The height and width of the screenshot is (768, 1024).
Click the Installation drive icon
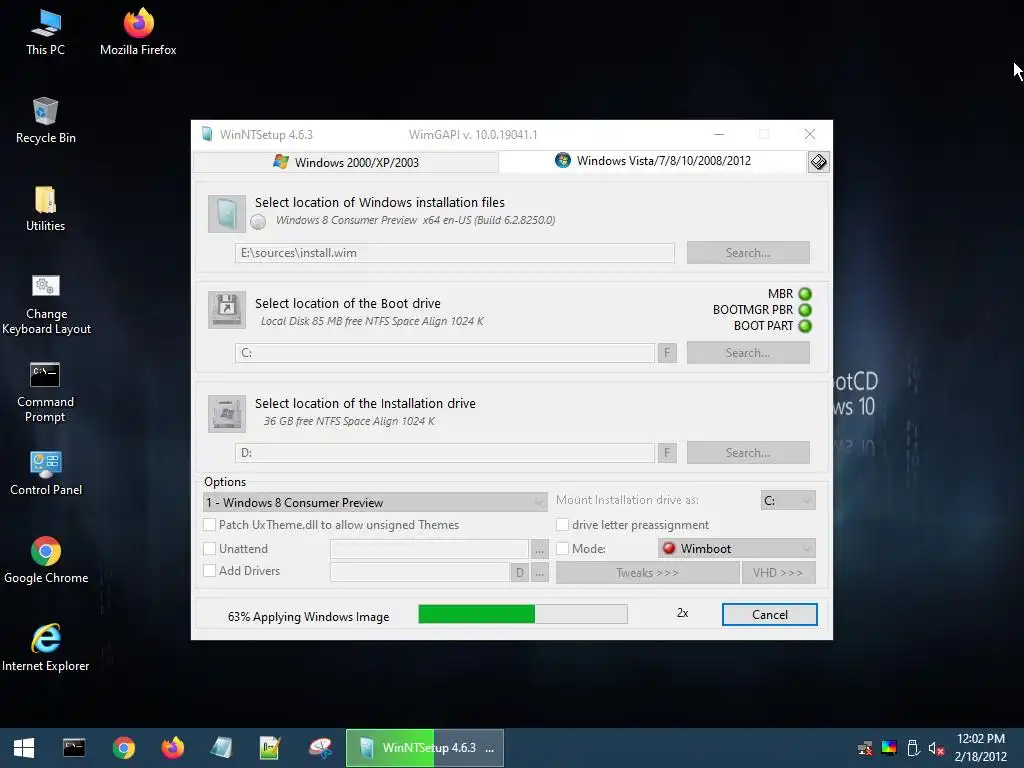227,413
